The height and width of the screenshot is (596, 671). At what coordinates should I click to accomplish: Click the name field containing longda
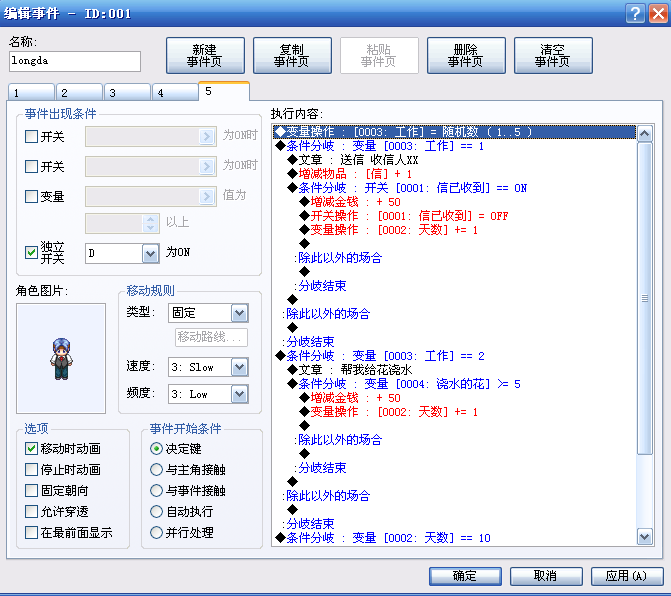(75, 61)
